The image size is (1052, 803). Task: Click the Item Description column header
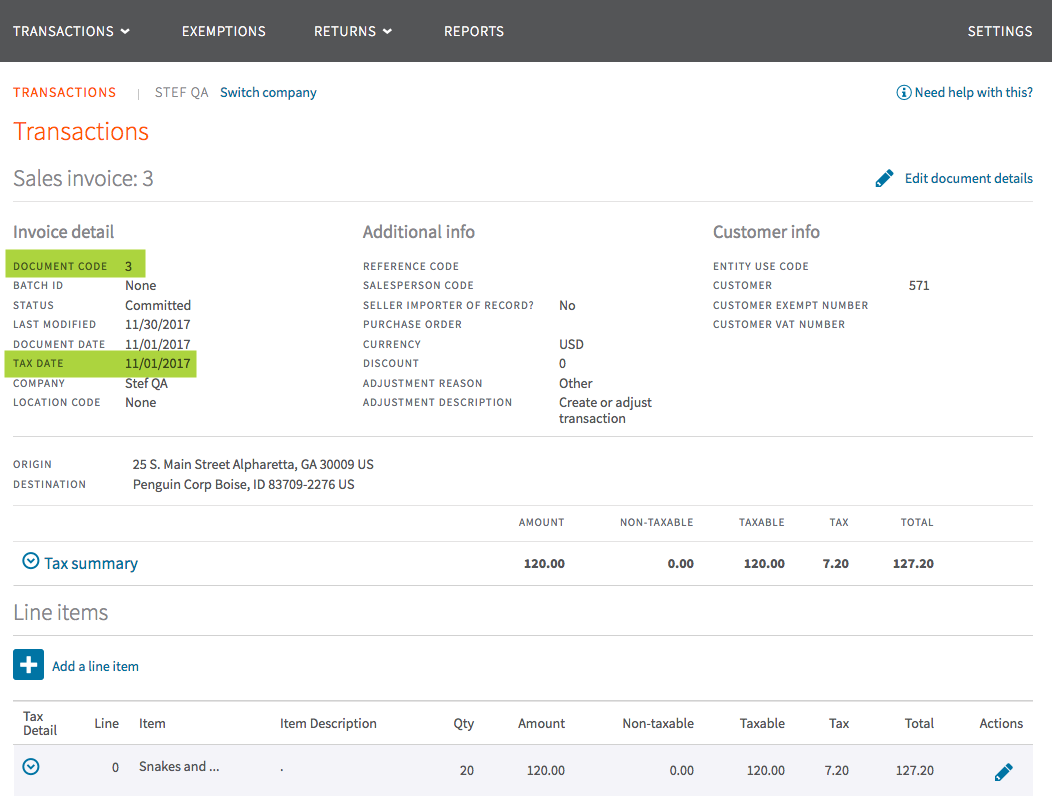click(x=328, y=723)
